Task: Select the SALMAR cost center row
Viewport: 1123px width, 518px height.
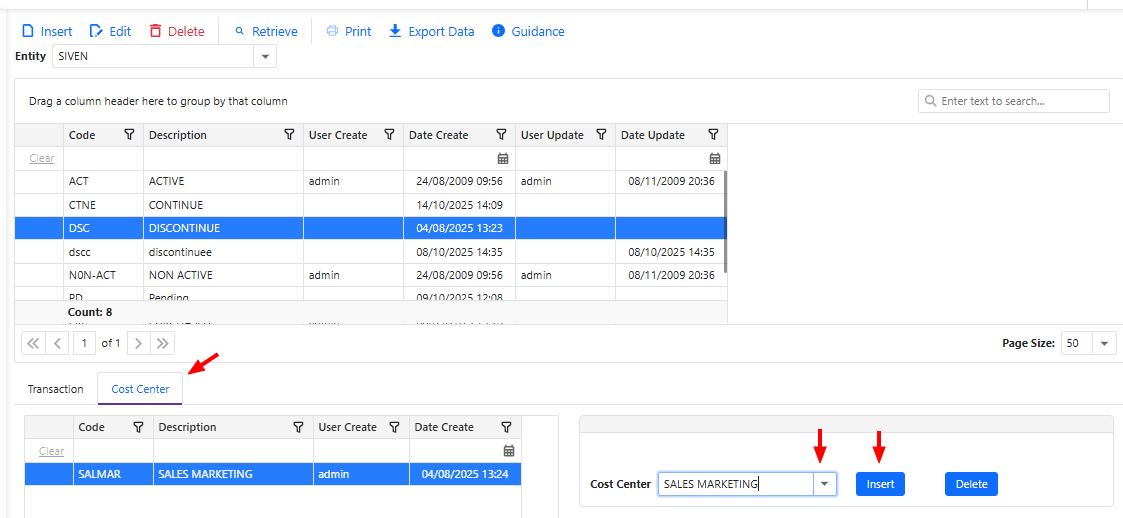Action: click(273, 474)
